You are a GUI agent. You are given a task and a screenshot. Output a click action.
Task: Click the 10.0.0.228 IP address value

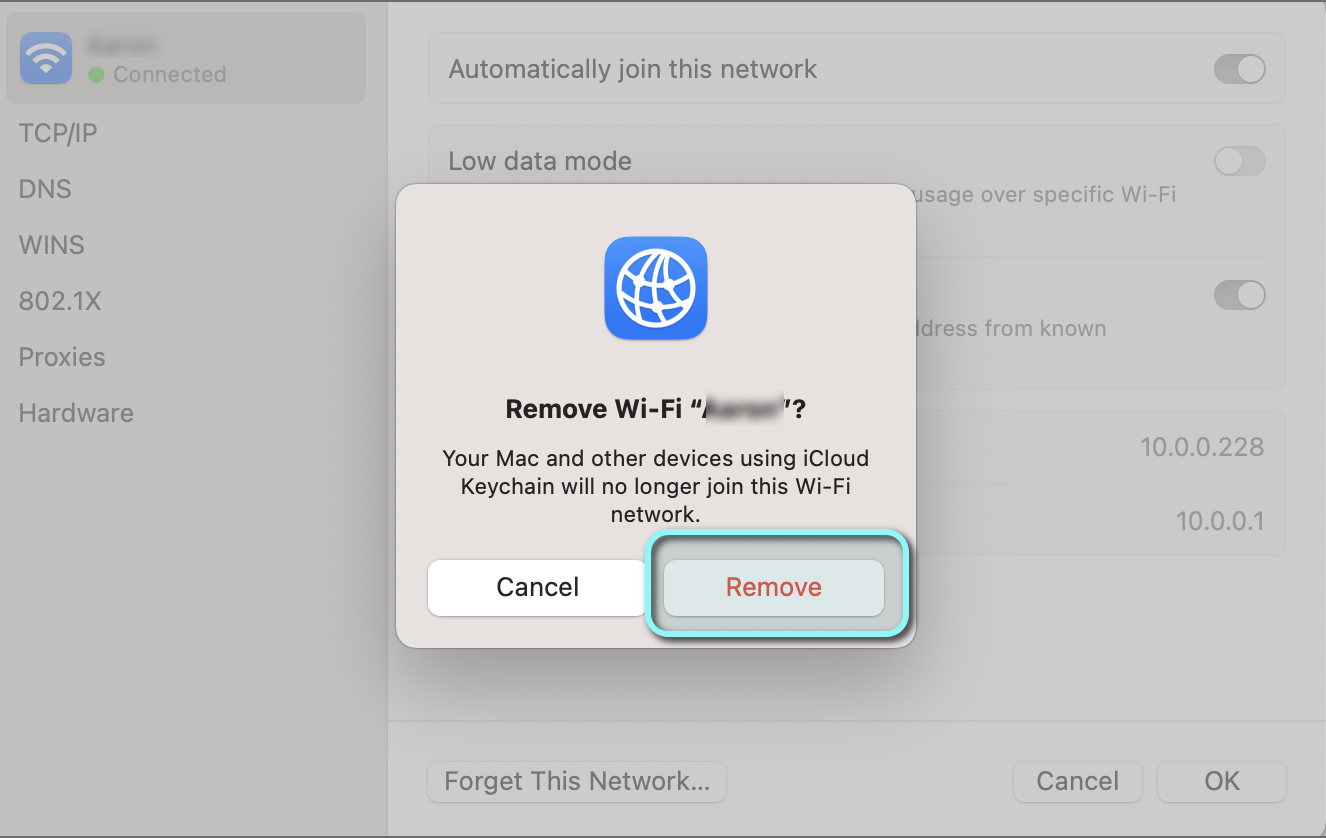point(1202,447)
